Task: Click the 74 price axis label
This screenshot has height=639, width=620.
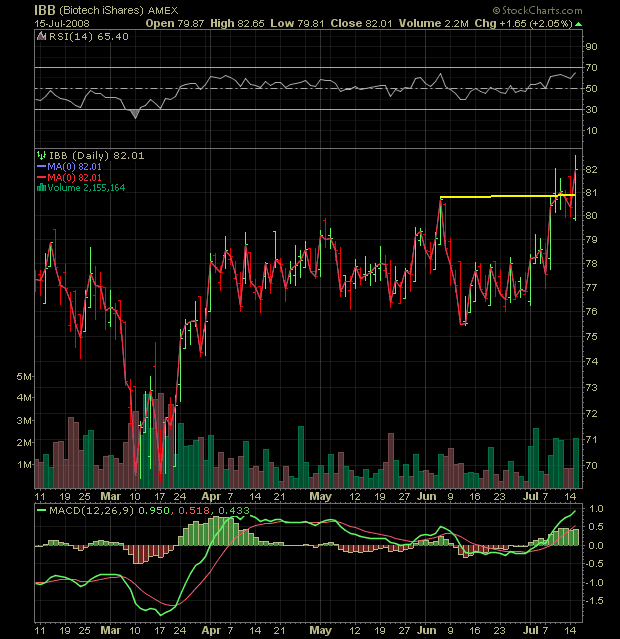Action: (x=591, y=361)
